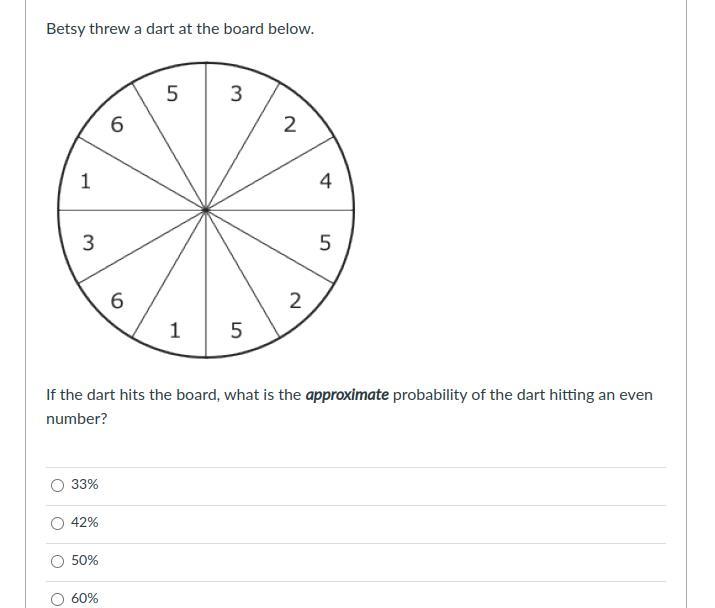The image size is (715, 608).
Task: Click the 6 section between 1 and 5
Action: [x=117, y=125]
